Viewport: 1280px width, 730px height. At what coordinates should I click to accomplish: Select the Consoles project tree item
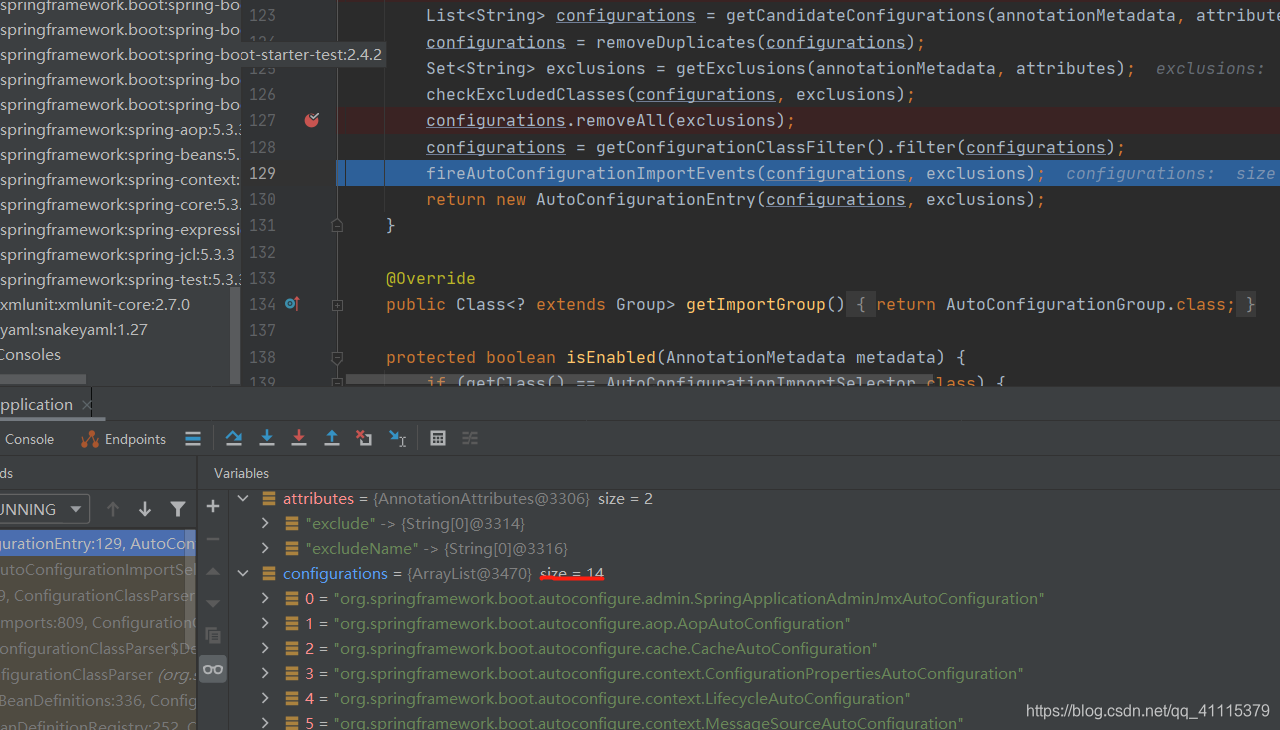(x=30, y=354)
